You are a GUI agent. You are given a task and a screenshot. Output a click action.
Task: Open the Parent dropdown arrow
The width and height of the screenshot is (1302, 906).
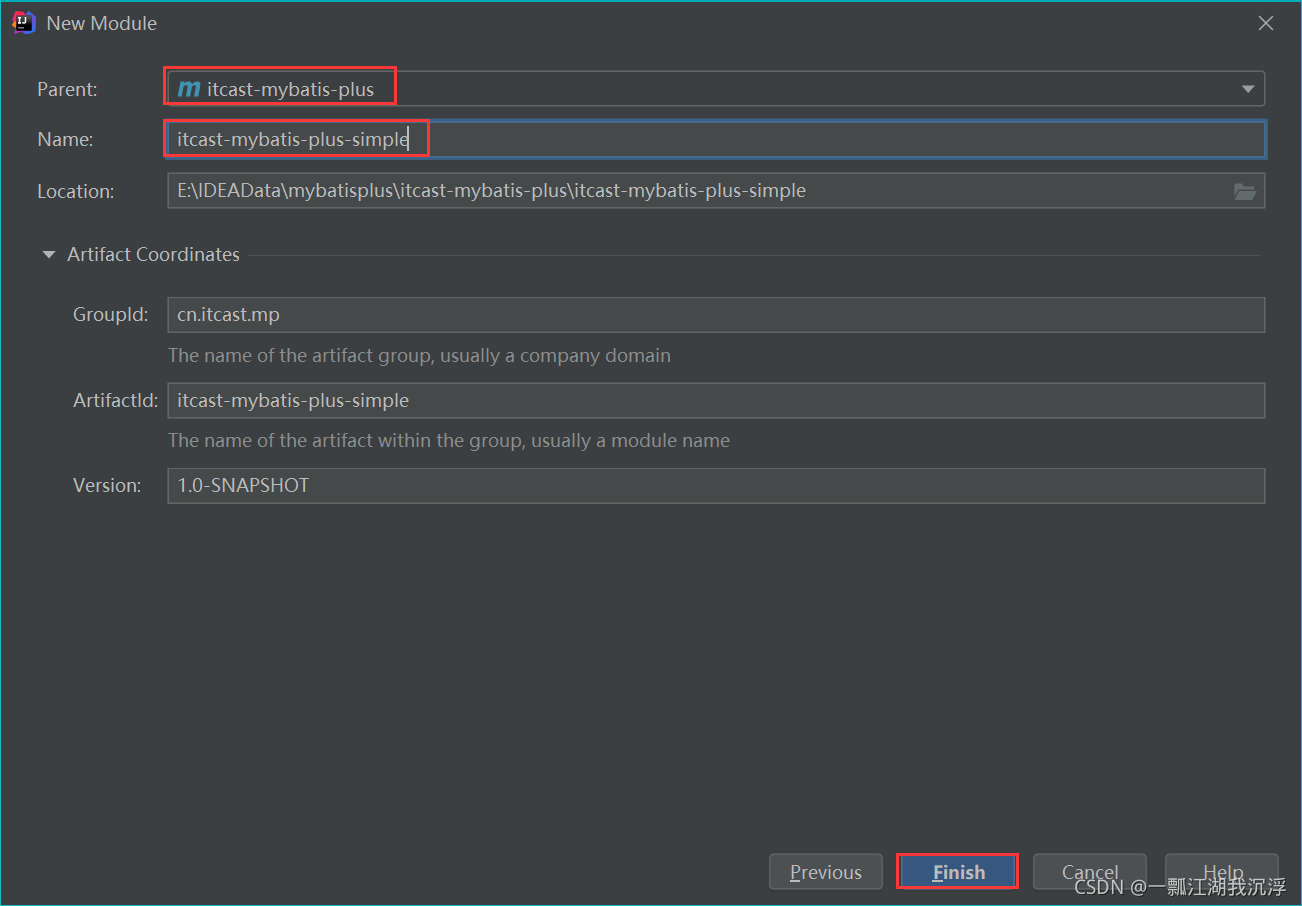1247,89
